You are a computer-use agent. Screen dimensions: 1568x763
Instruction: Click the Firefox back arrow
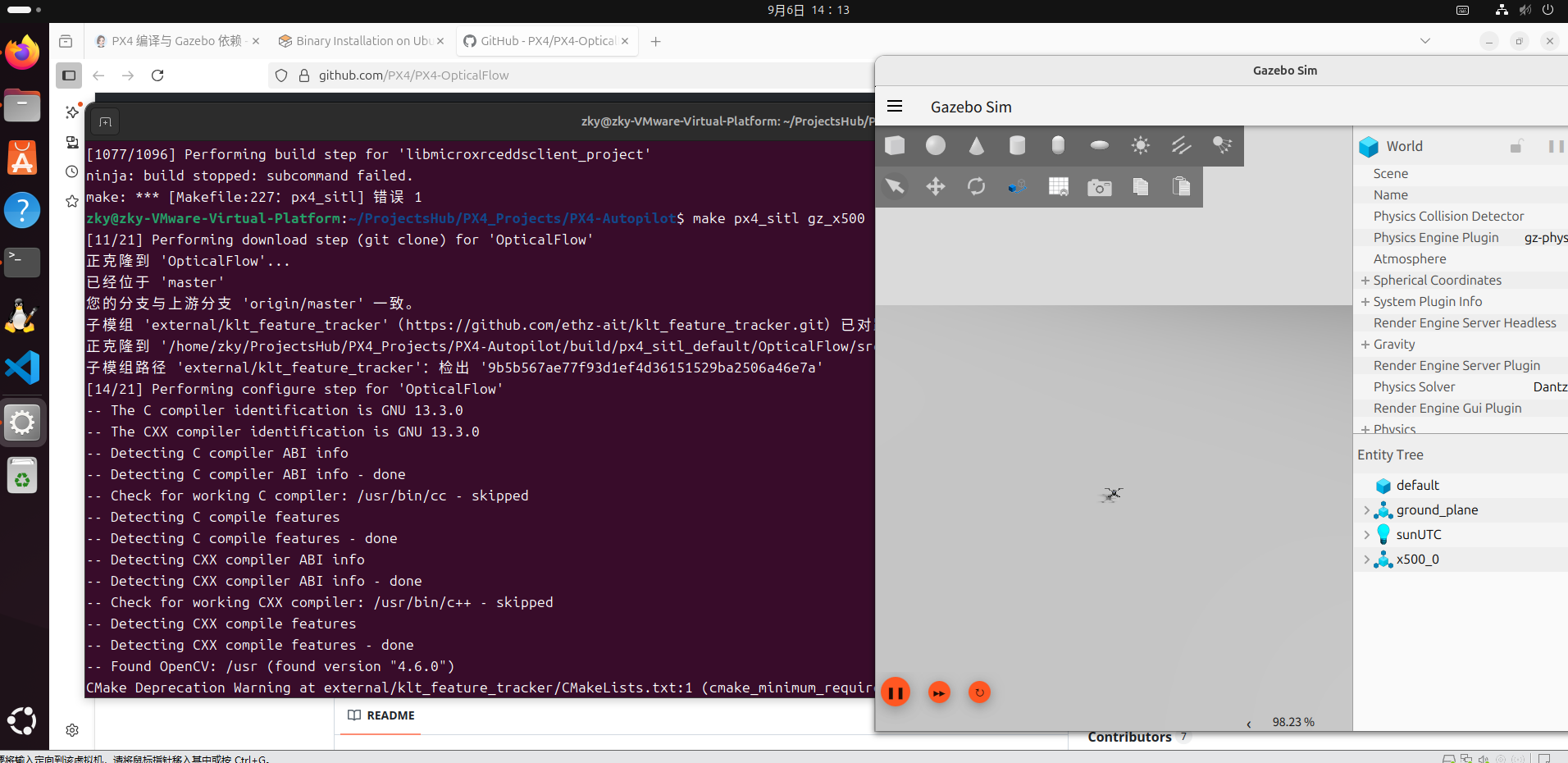[x=98, y=75]
